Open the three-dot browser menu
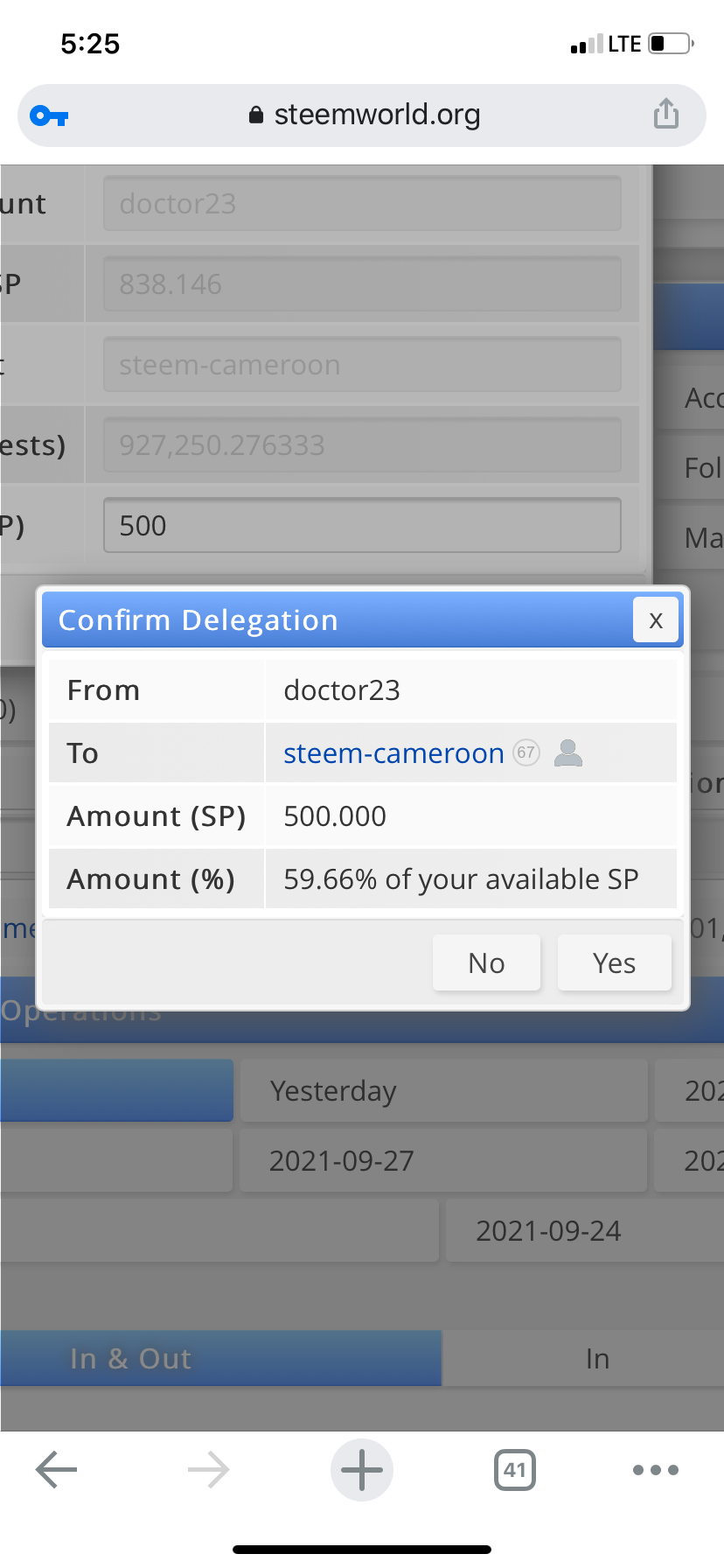The image size is (724, 1568). [x=656, y=1470]
